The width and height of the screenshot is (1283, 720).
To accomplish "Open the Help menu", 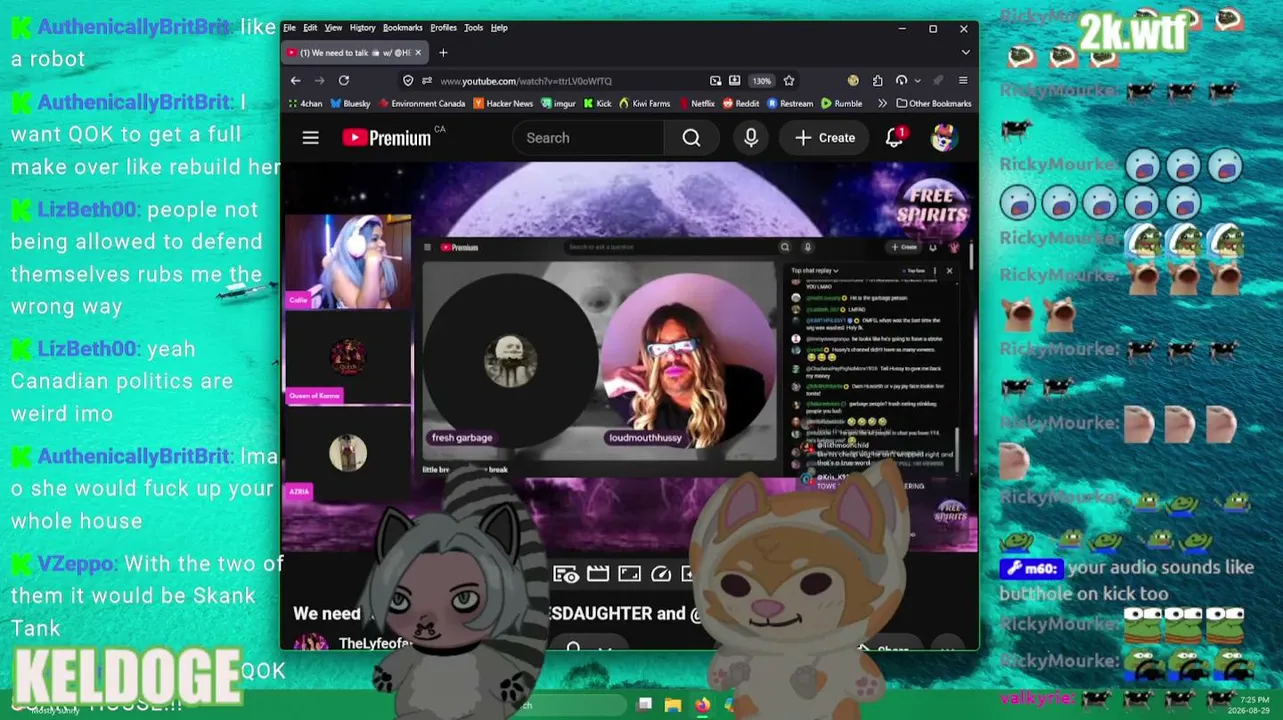I will click(499, 28).
